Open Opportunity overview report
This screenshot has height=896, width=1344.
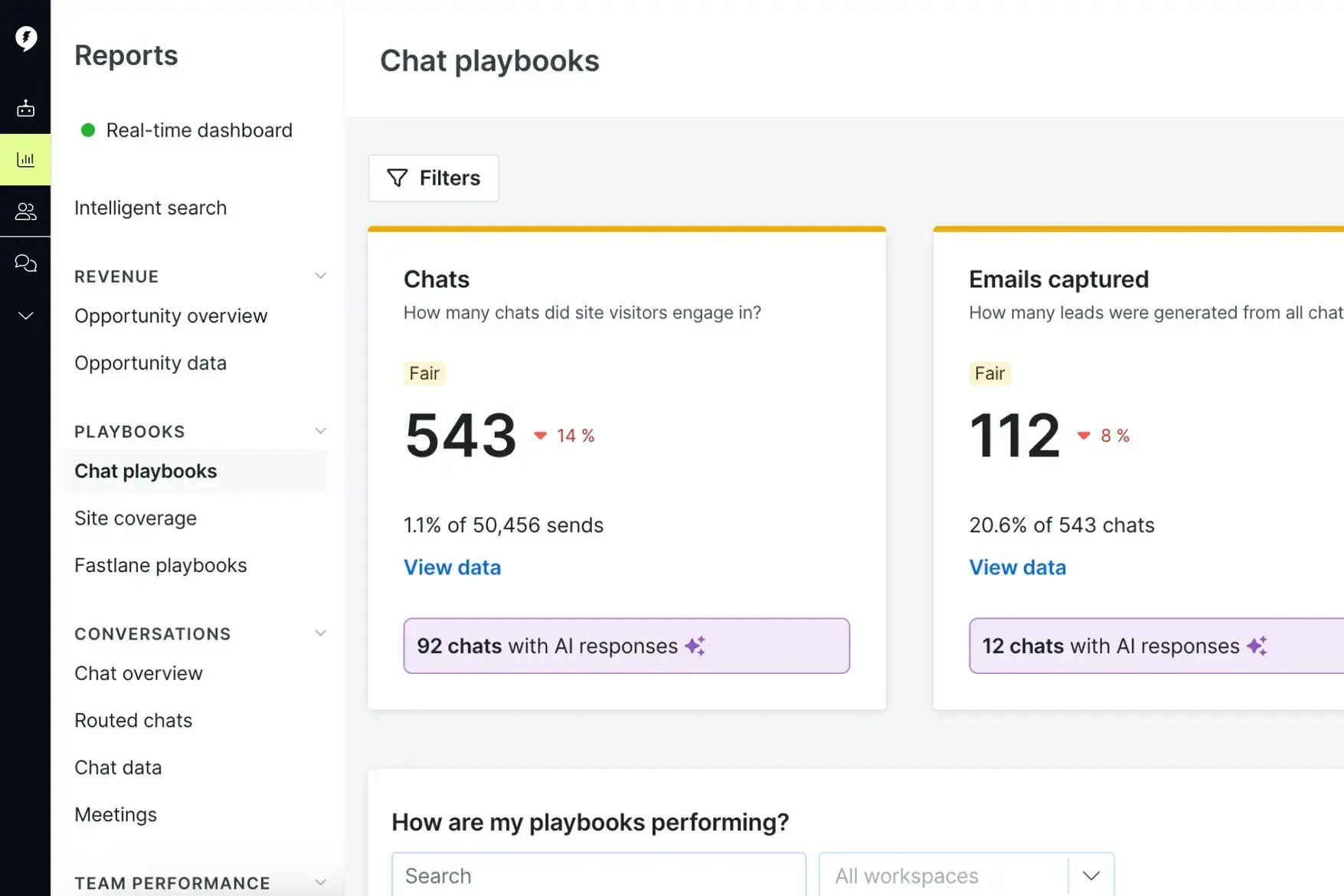click(x=171, y=316)
